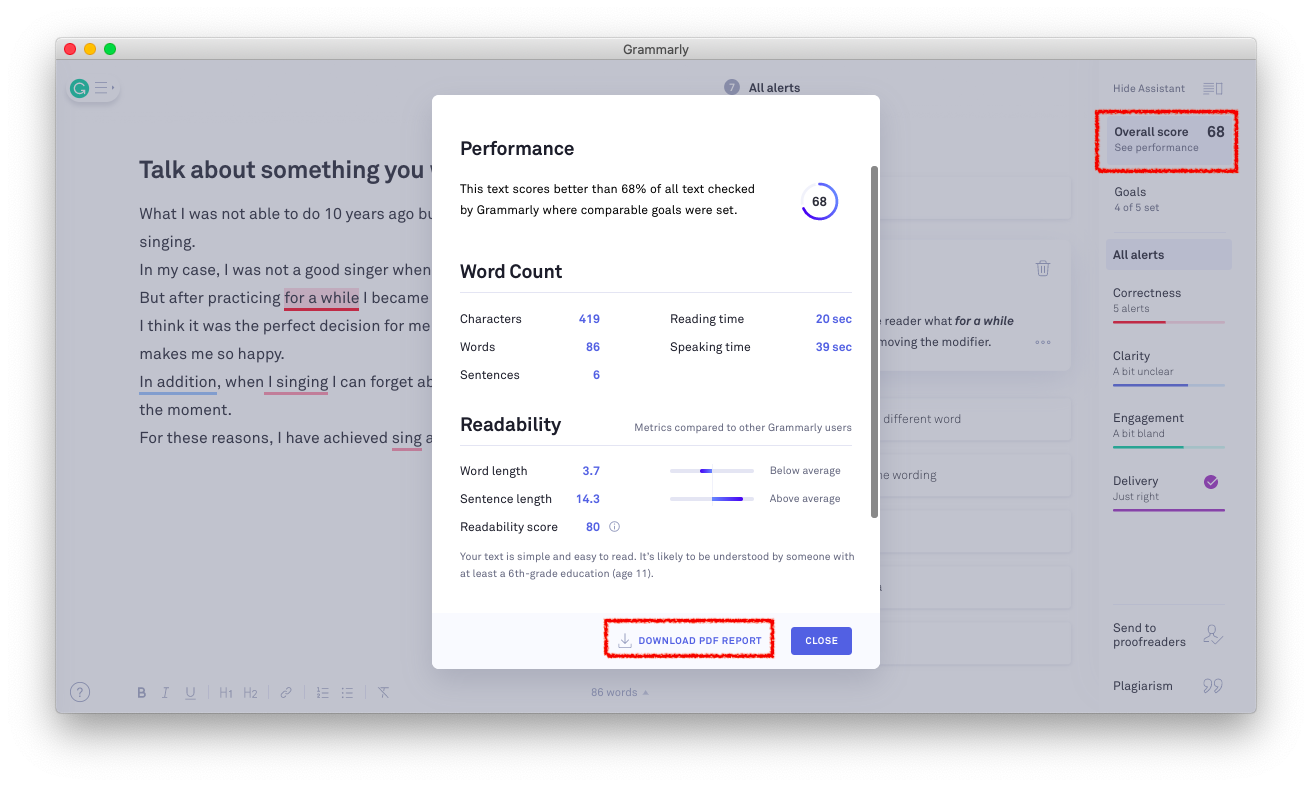Open the three-dot menu on the alert card

click(1043, 342)
